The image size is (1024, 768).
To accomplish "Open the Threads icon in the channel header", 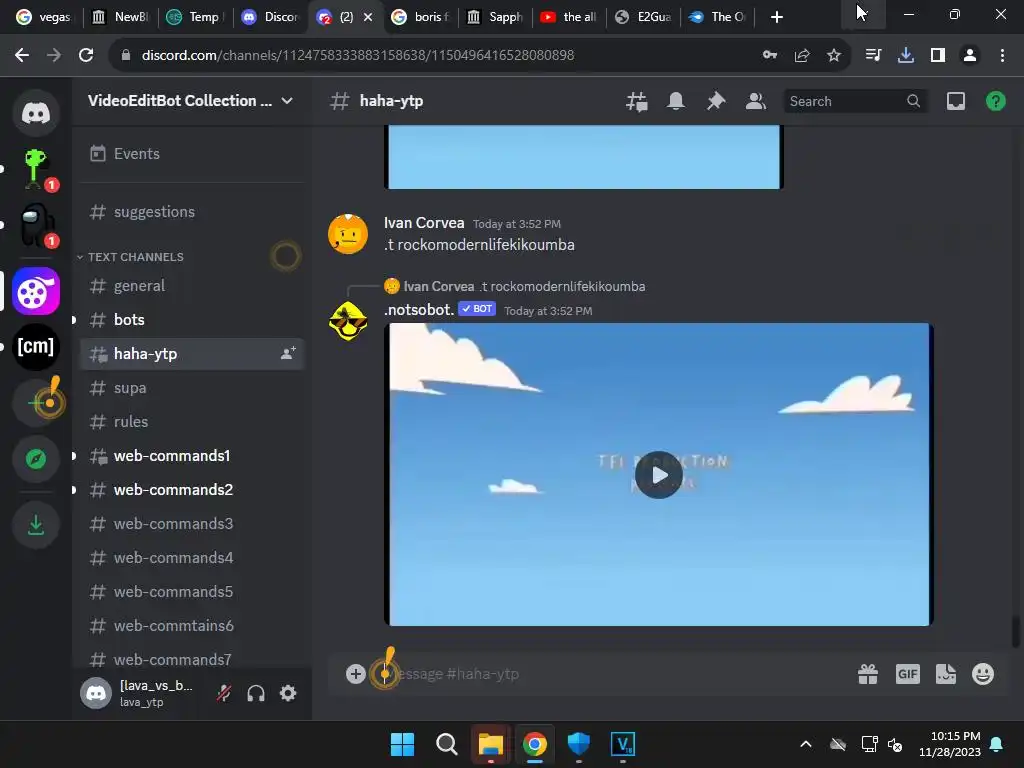I will [x=637, y=101].
